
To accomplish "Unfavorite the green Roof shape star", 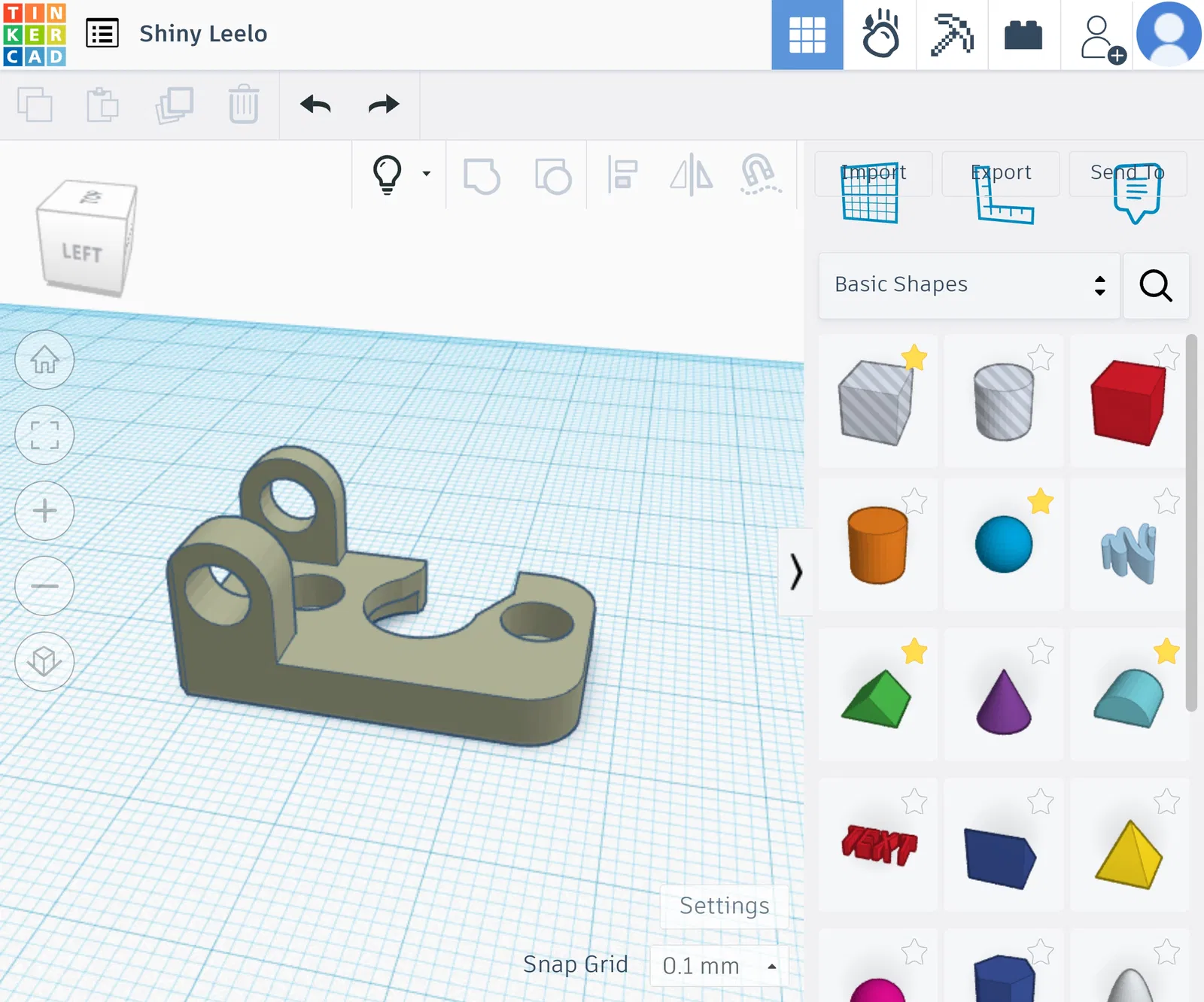I will [914, 651].
